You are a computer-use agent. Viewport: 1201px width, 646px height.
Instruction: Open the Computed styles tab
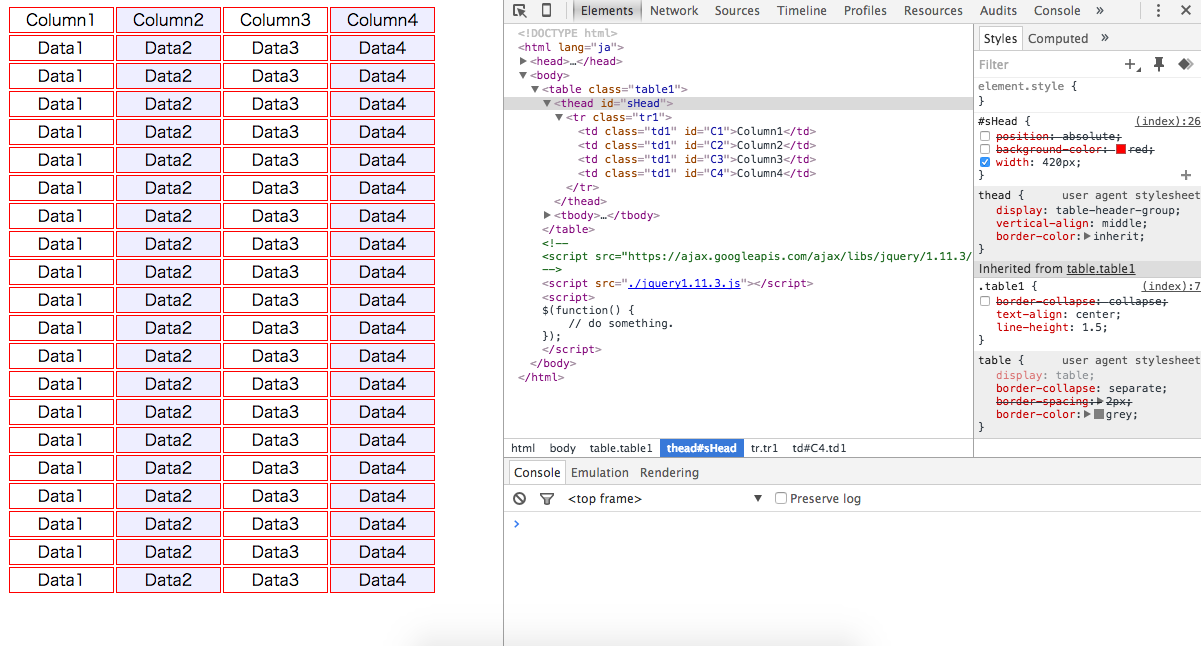[x=1057, y=39]
